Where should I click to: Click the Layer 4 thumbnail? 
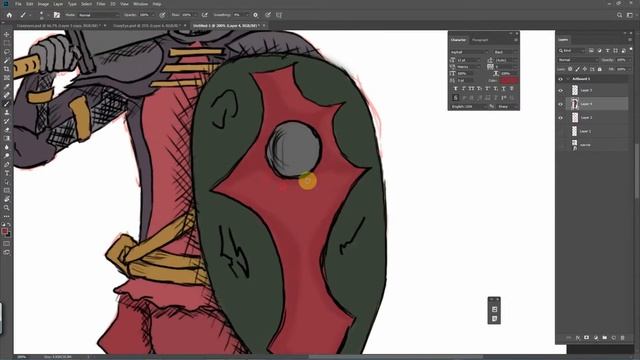click(575, 104)
